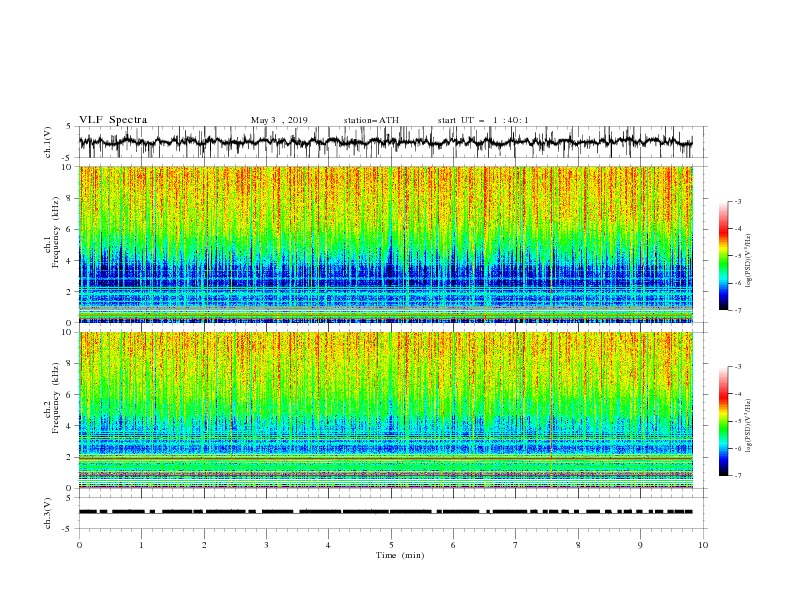This screenshot has height=612, width=792.
Task: Click the ch.2 spectrogram panel
Action: [386, 410]
